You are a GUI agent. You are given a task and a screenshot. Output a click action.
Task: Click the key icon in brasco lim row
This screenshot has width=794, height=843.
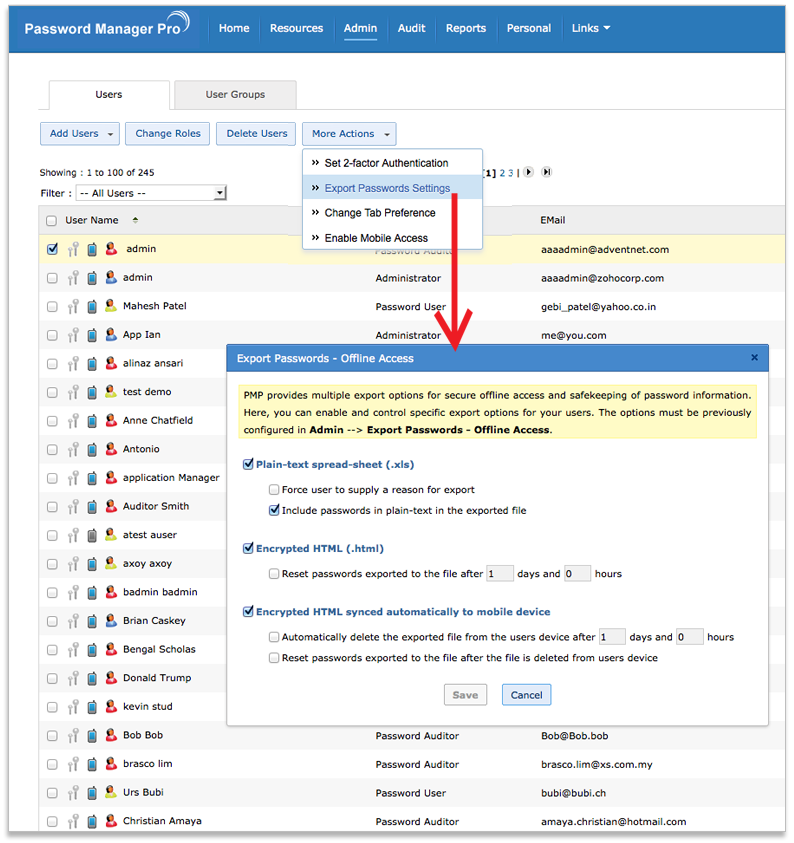click(x=73, y=764)
